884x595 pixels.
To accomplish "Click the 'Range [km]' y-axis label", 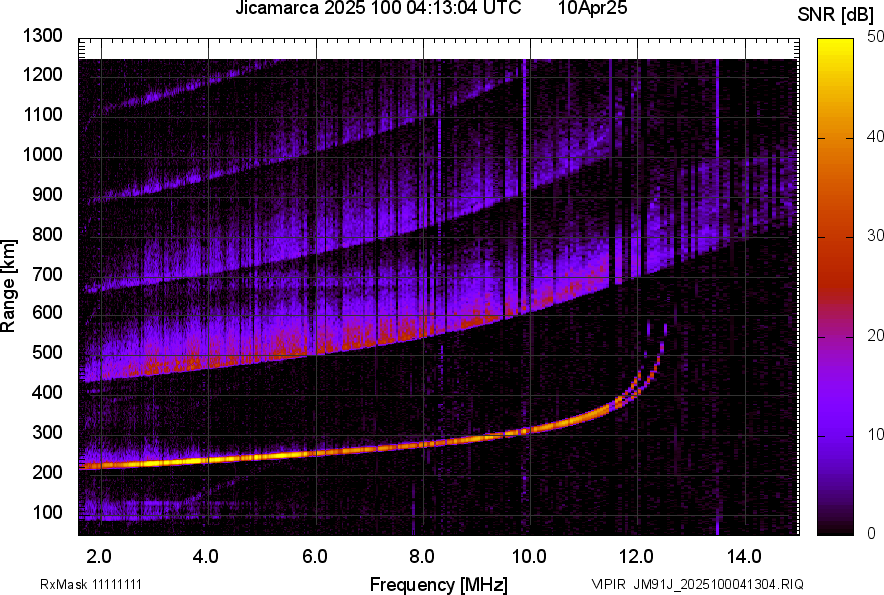I will click(x=8, y=286).
